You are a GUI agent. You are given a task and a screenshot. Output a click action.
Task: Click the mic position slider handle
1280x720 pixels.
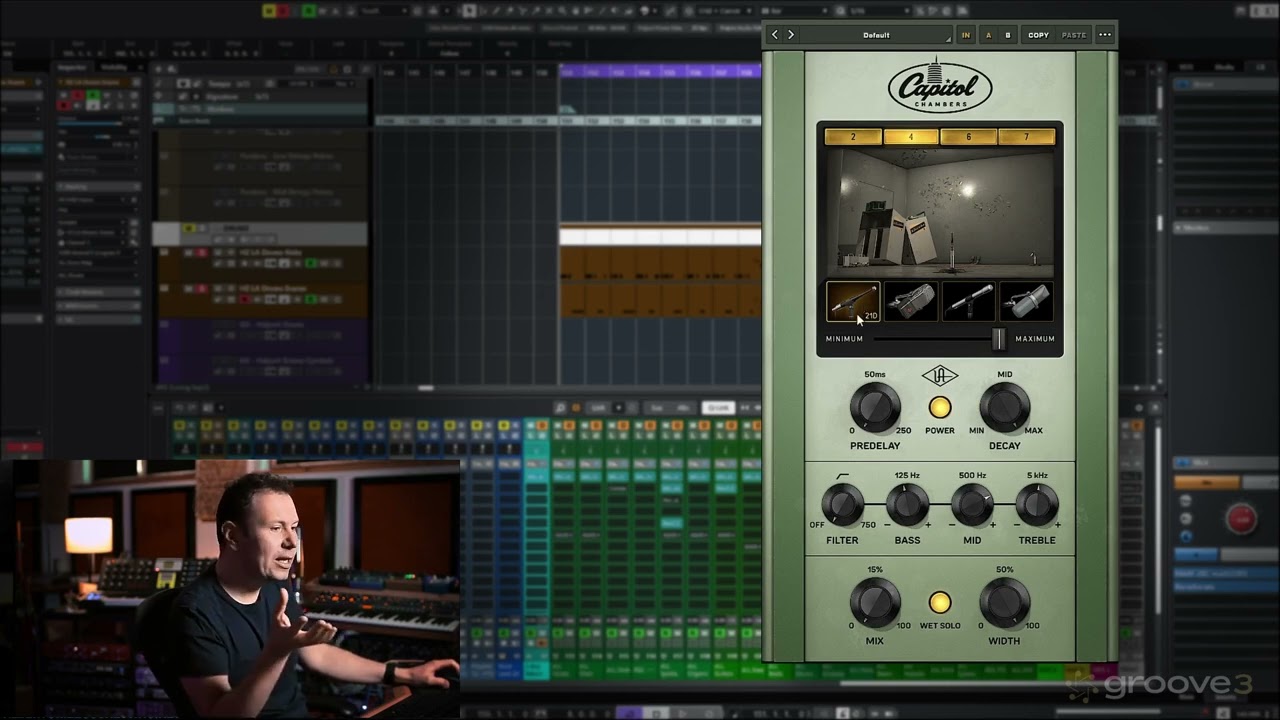click(x=998, y=339)
